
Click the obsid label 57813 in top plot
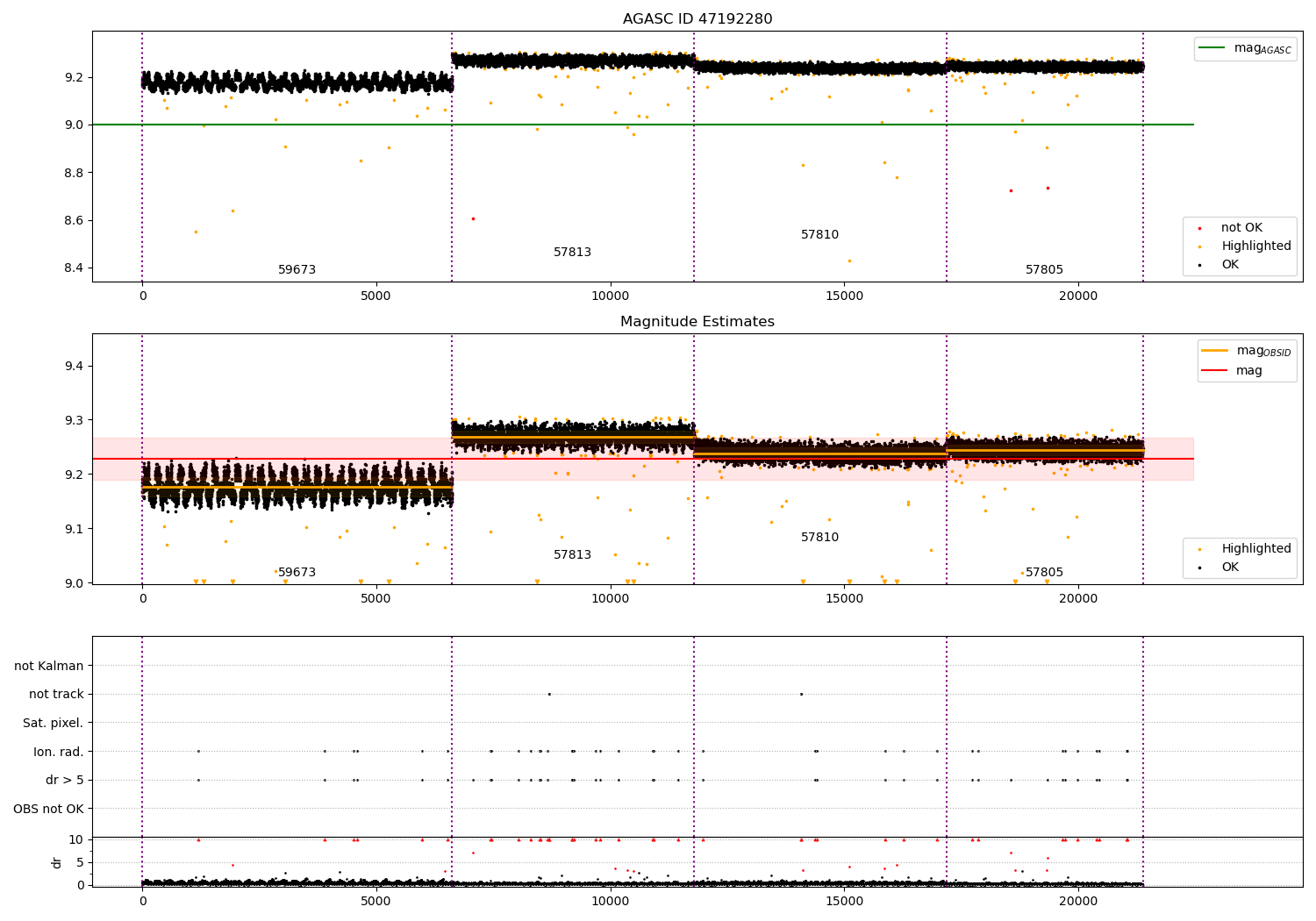pos(572,253)
